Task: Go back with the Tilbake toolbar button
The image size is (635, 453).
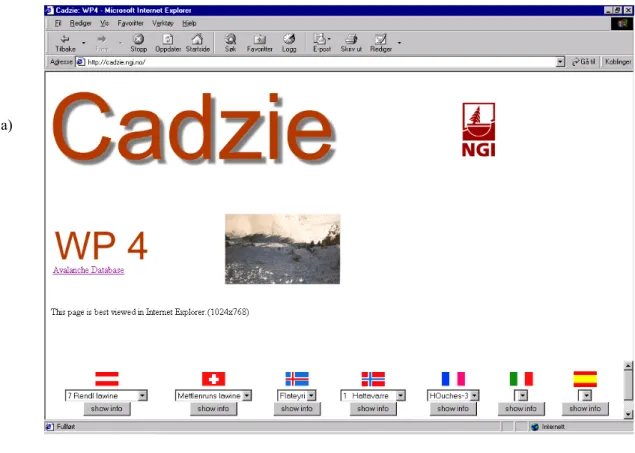Action: [65, 43]
